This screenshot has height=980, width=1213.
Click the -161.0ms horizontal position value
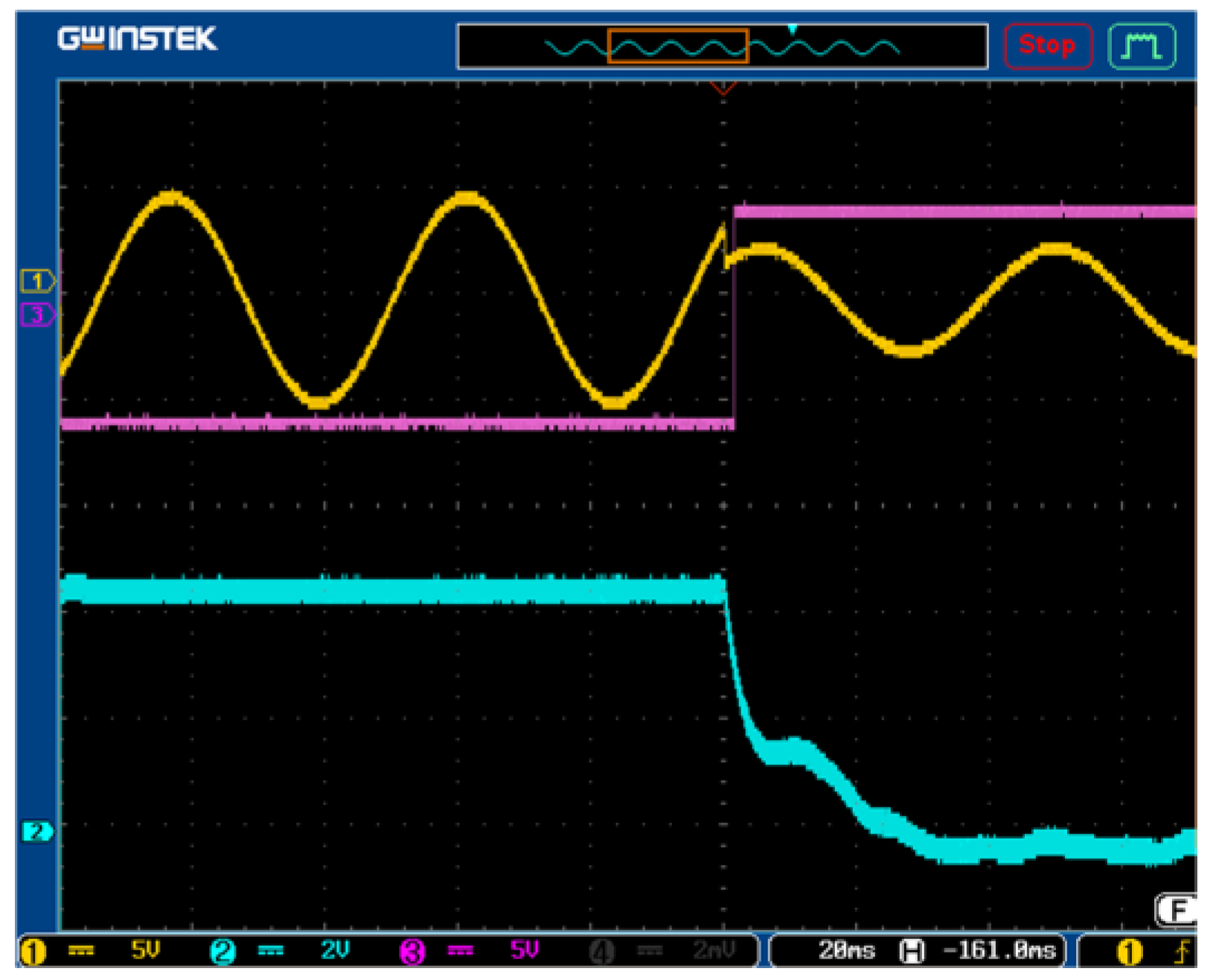(x=999, y=950)
